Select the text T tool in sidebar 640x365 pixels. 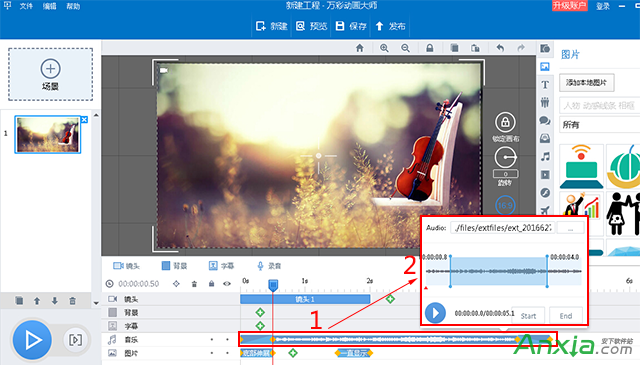(x=545, y=85)
